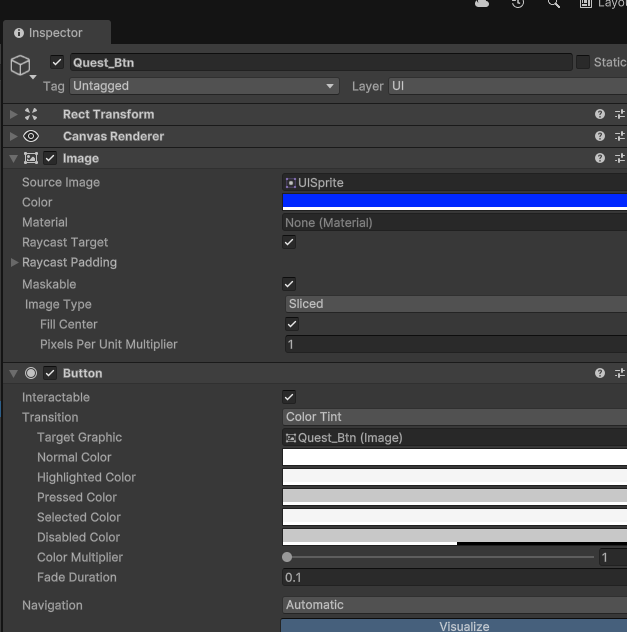Open the undo history icon

point(518,4)
